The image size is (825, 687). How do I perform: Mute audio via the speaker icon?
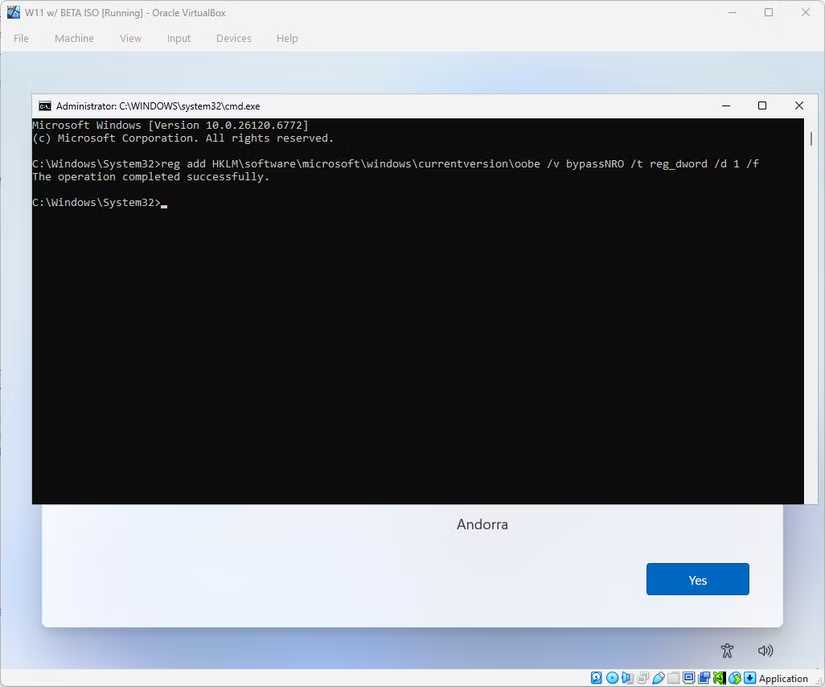(764, 650)
